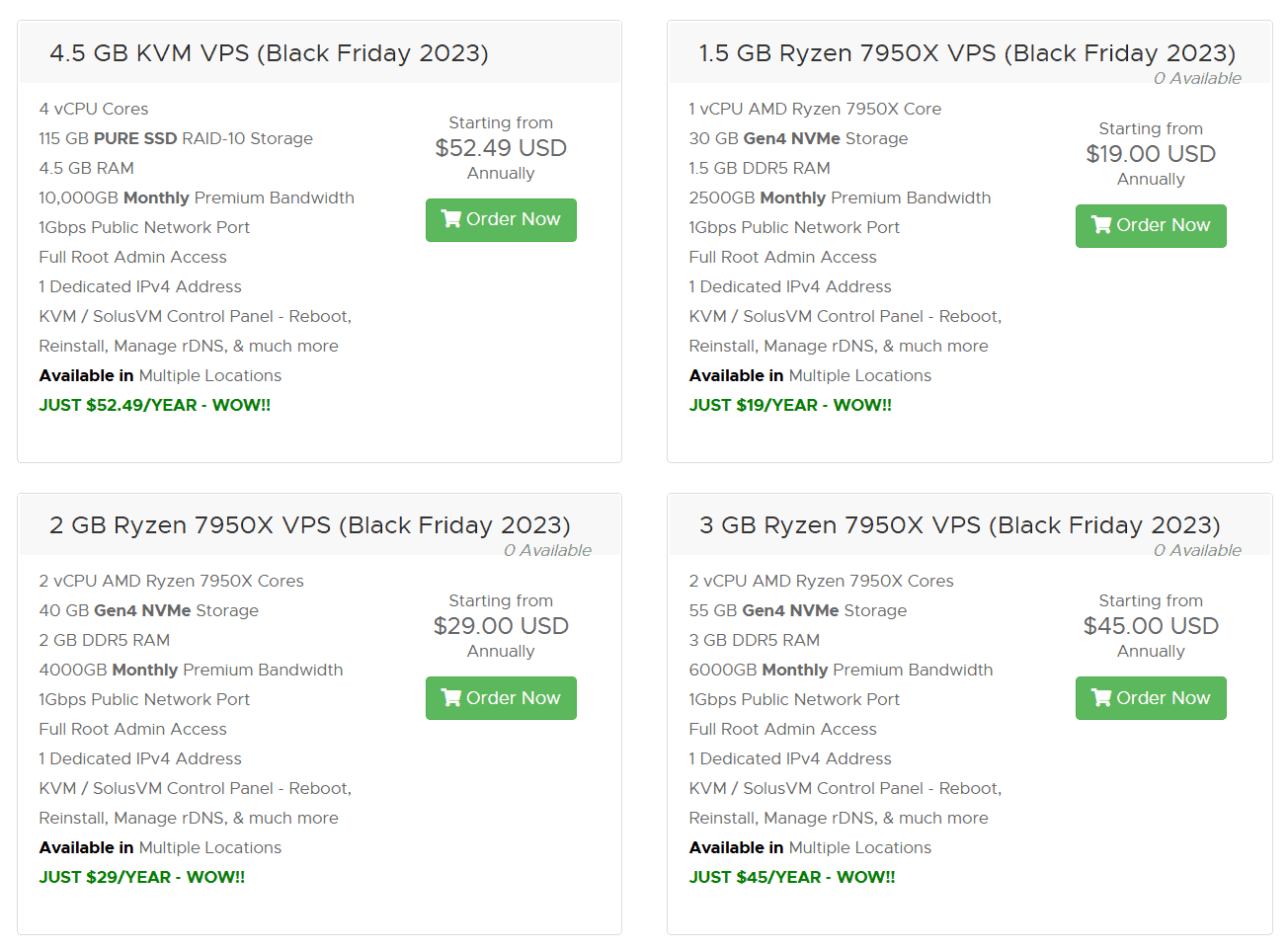Click cart icon on $45.00 plan button

[1101, 698]
